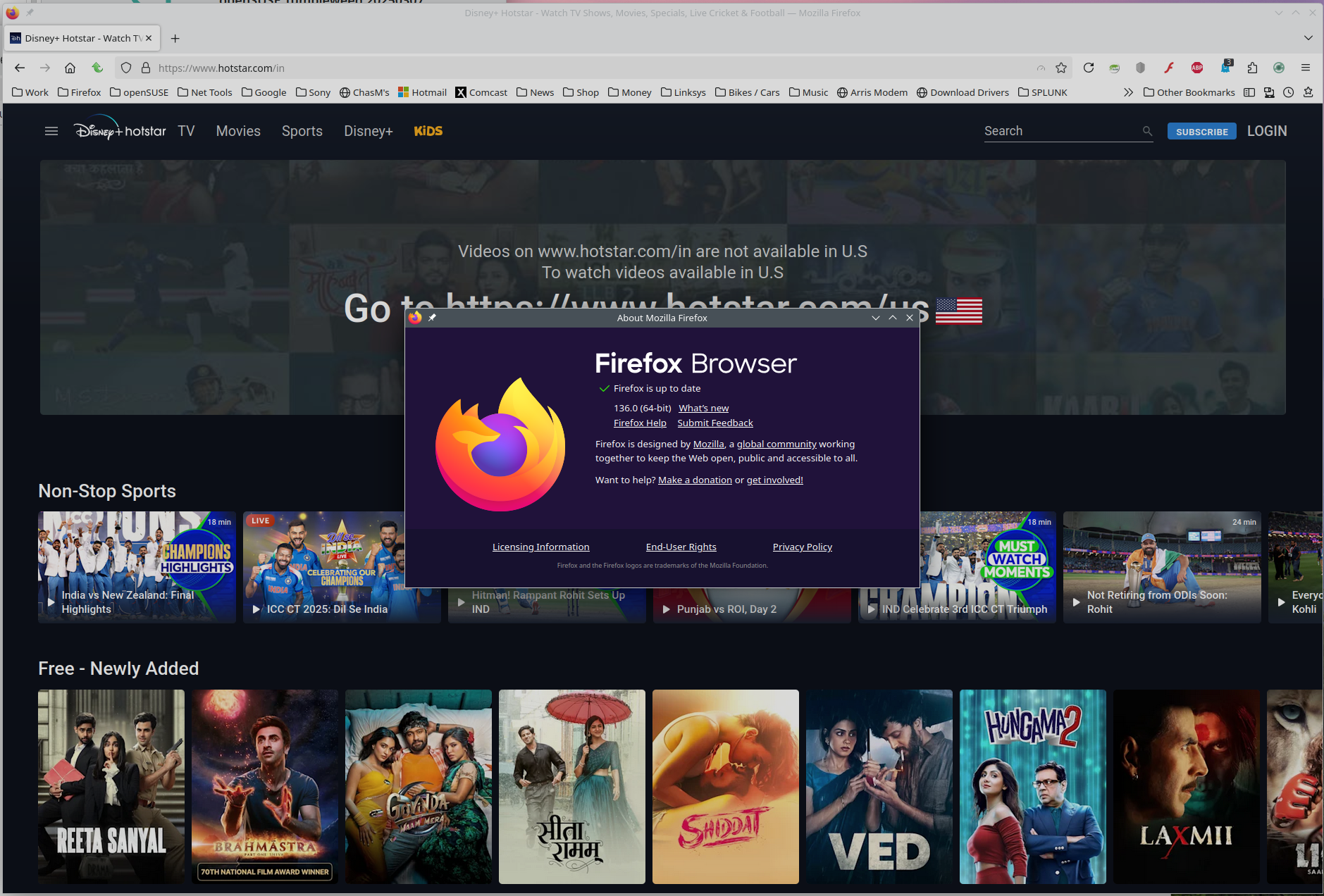Click the reader speed icon in the address bar
The width and height of the screenshot is (1324, 896).
tap(1041, 68)
